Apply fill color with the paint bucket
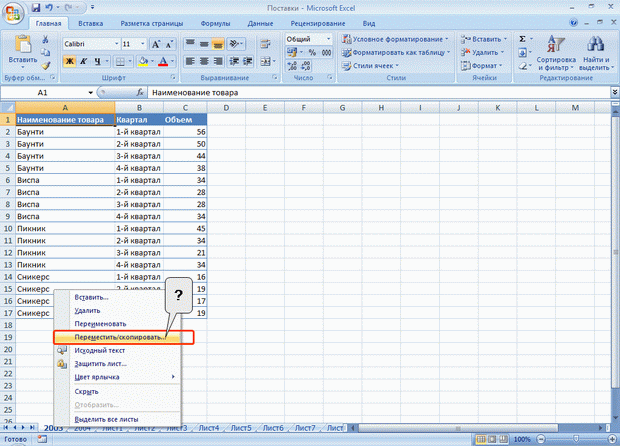This screenshot has height=446, width=620. pos(143,61)
